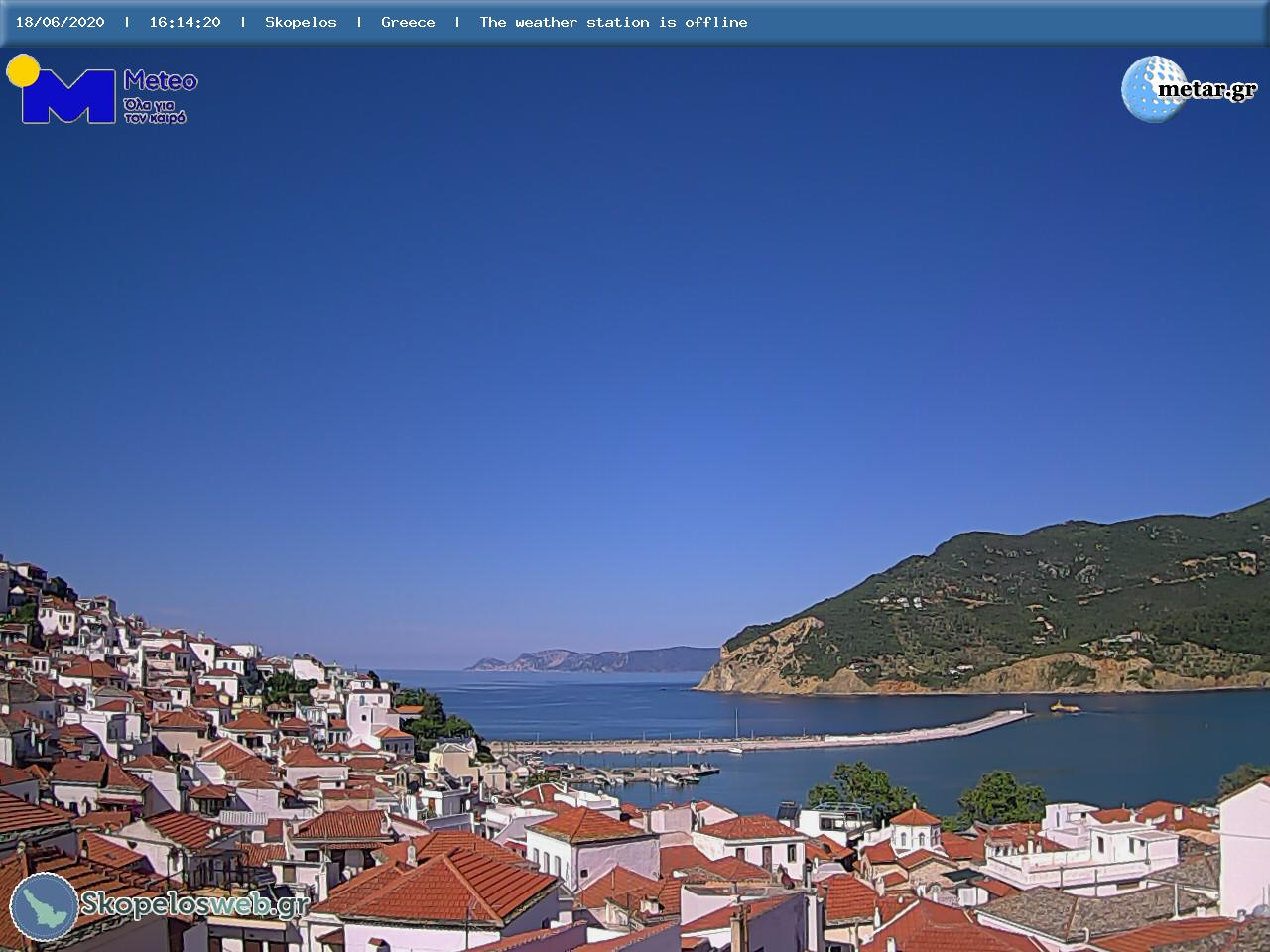Open the Skopelosweb.gr link text

pos(195,903)
